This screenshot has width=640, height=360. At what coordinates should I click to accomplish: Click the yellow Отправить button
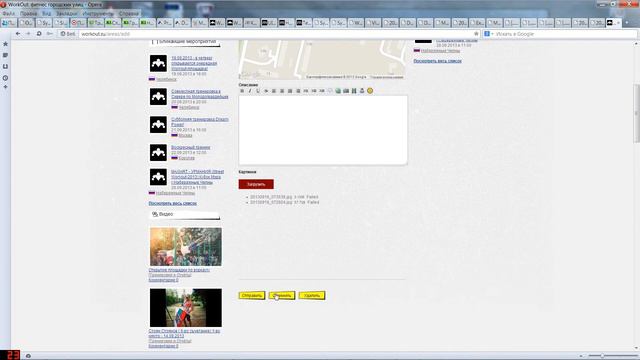point(252,295)
